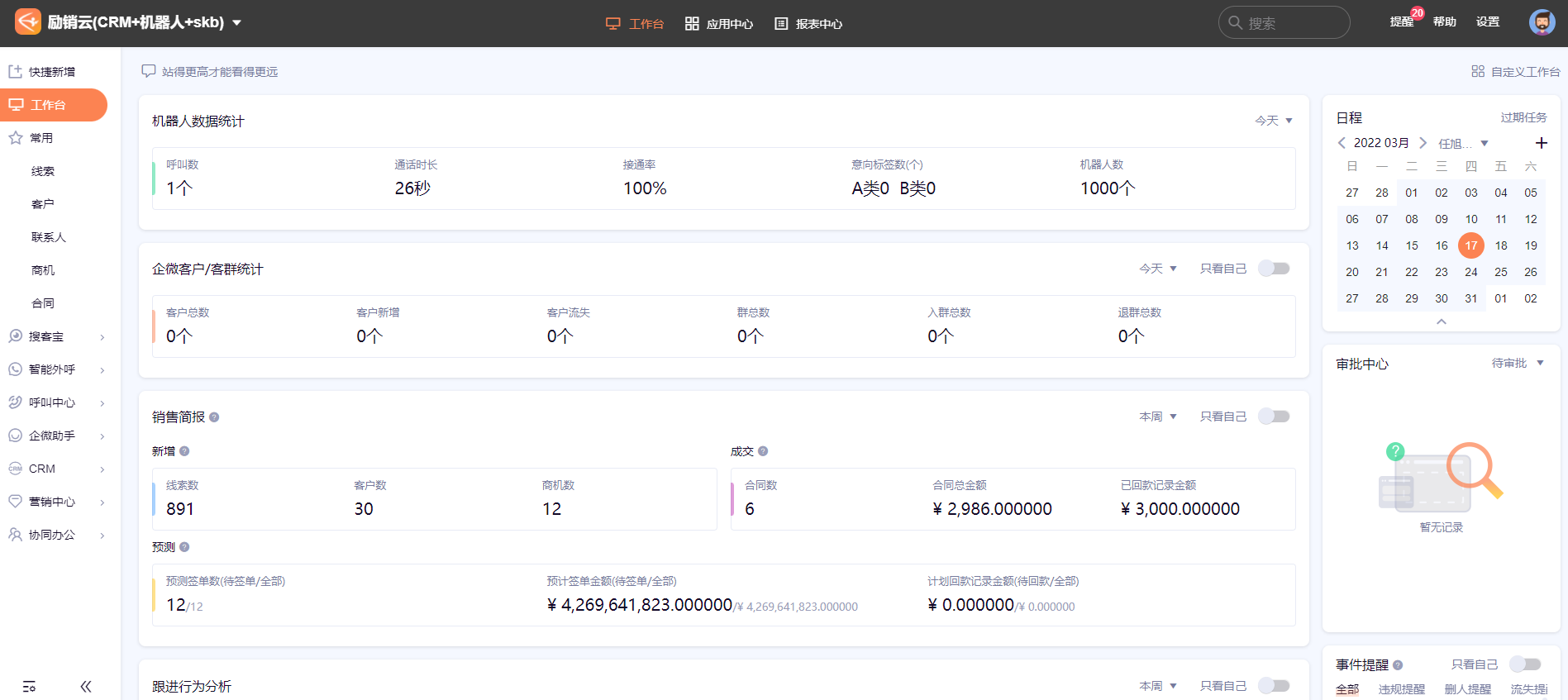This screenshot has width=1568, height=700.
Task: Click the plus icon to add schedule
Action: pos(1541,143)
